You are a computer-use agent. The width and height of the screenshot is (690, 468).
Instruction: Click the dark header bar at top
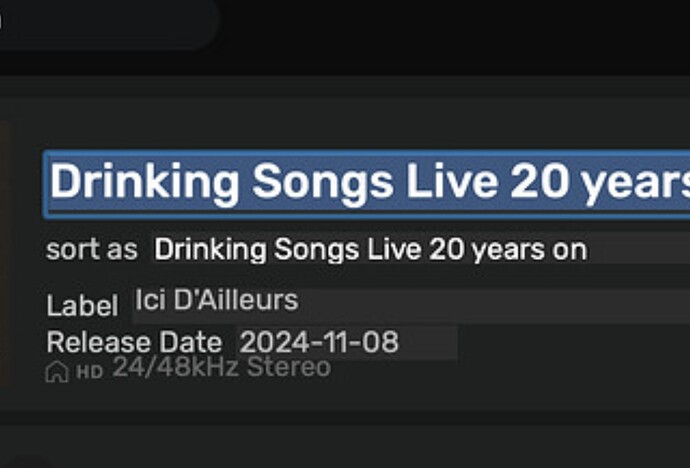pyautogui.click(x=453, y=35)
